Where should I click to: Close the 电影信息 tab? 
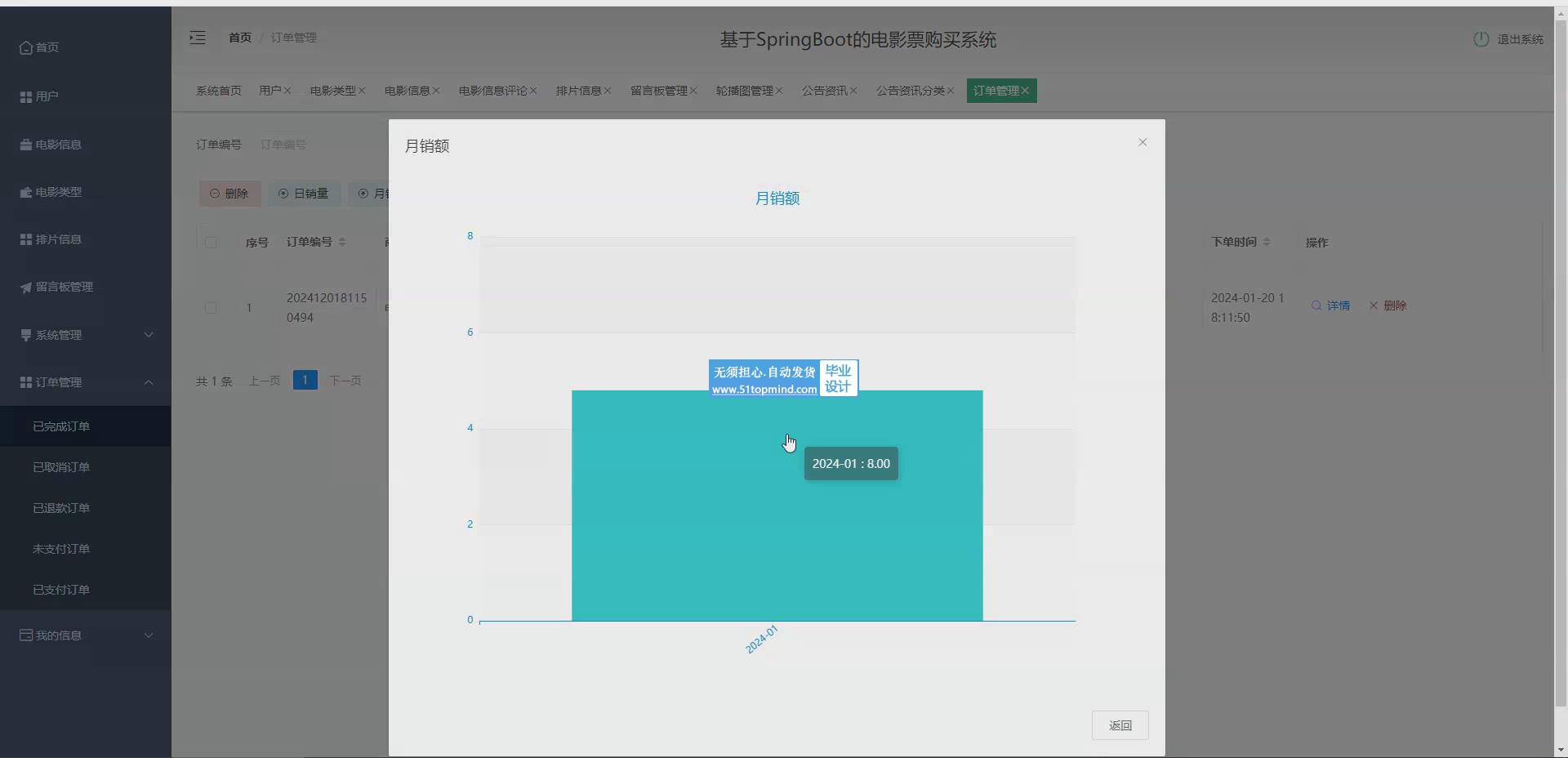click(x=436, y=91)
